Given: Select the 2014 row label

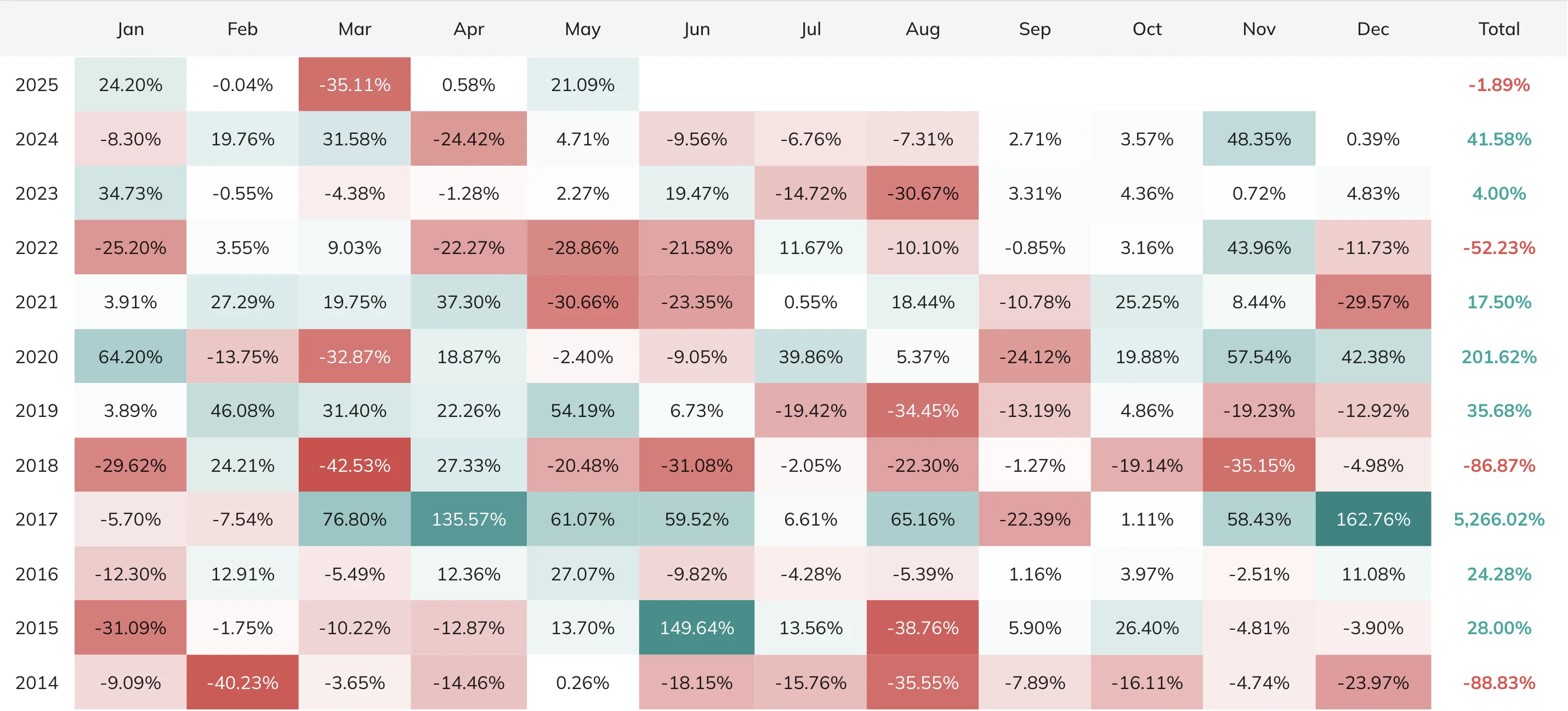Looking at the screenshot, I should (37, 682).
